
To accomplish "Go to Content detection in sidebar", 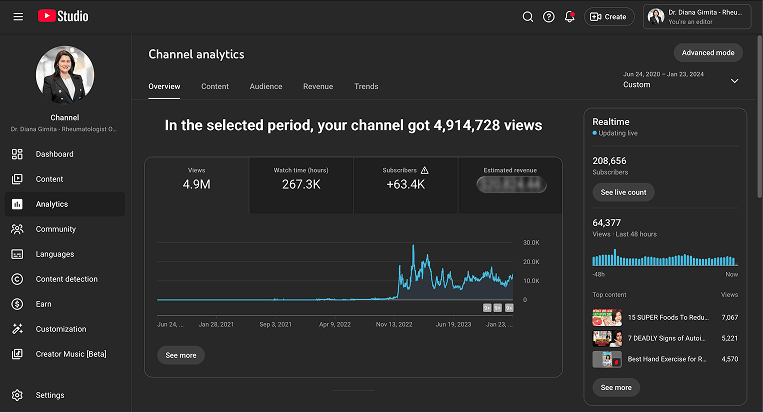I will pos(66,279).
